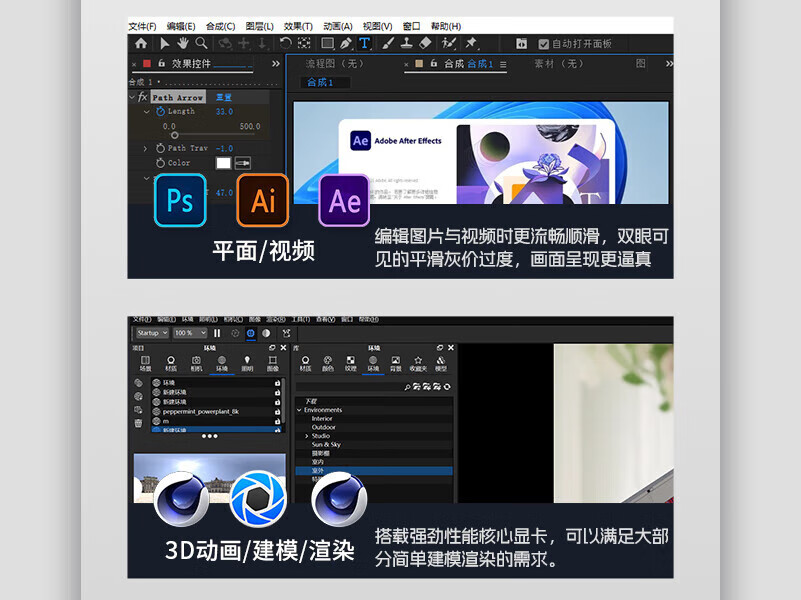Toggle lock on peppermint_powerplant_8k environment row
This screenshot has height=600, width=801.
[277, 412]
